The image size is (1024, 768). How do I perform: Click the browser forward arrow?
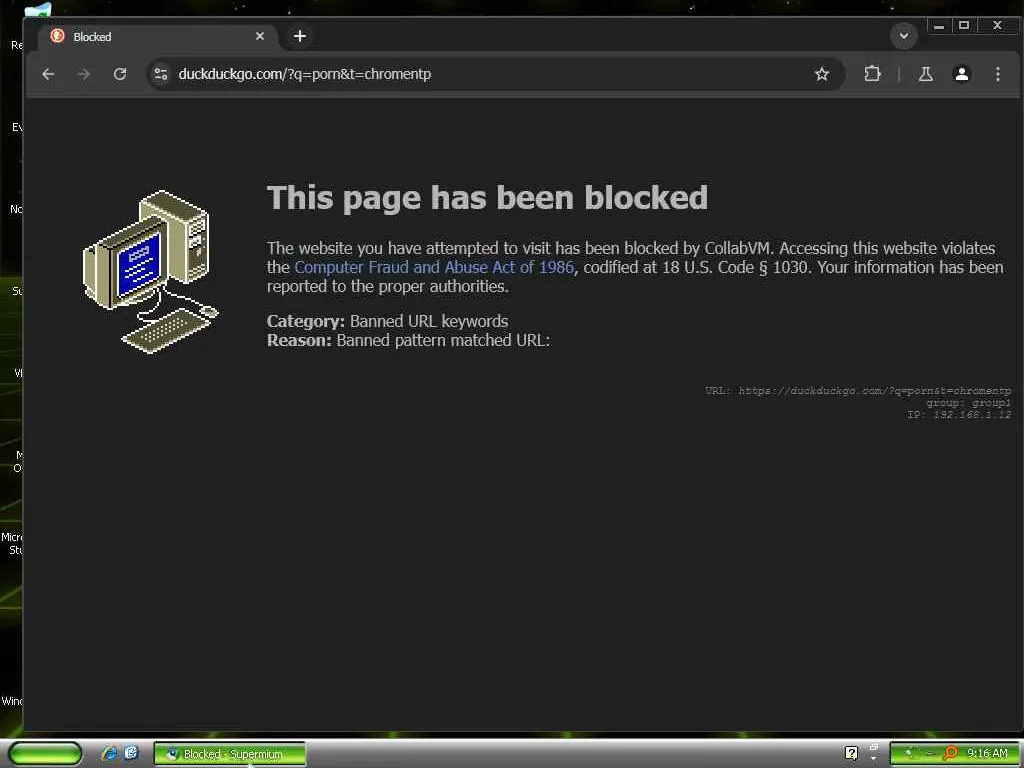tap(84, 74)
